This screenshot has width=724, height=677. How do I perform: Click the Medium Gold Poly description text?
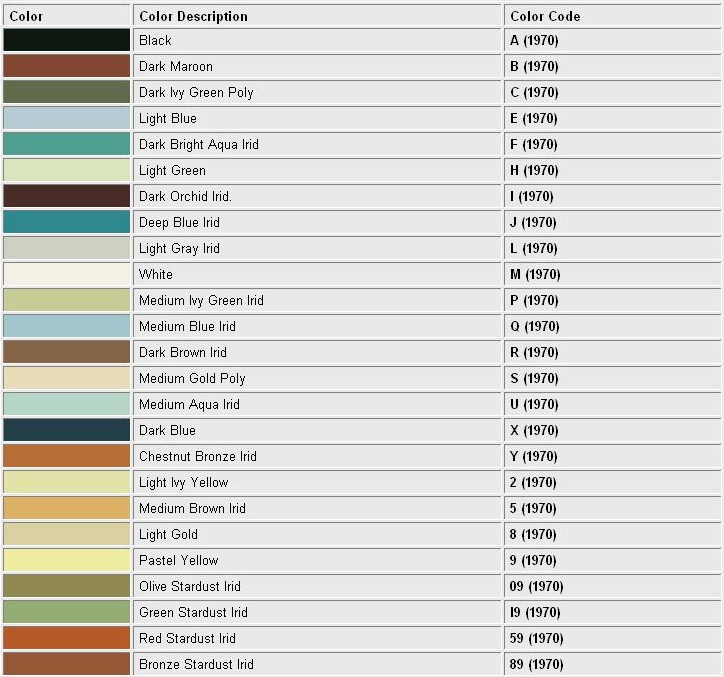coord(192,378)
